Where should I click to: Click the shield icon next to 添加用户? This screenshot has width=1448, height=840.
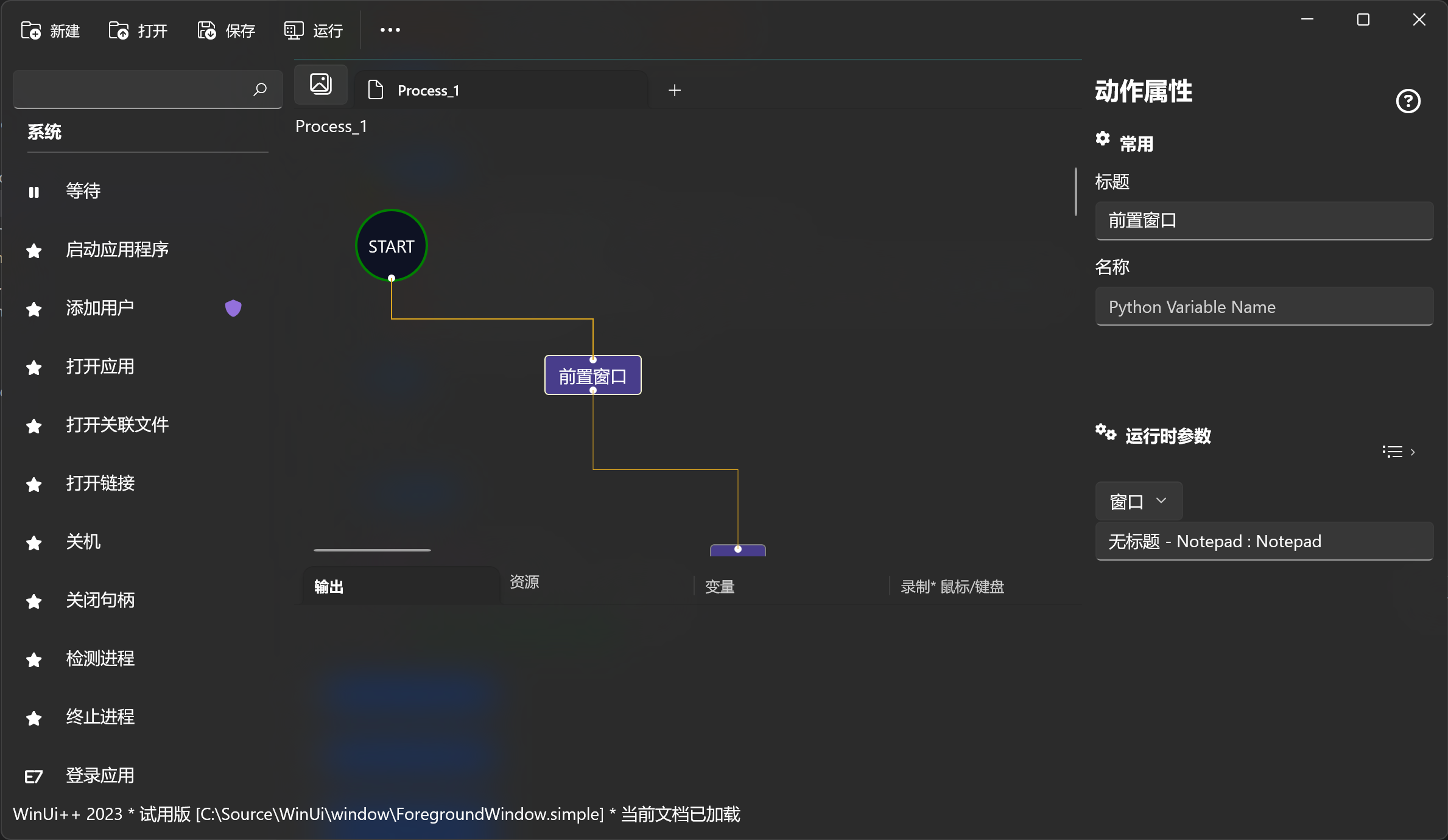click(233, 308)
